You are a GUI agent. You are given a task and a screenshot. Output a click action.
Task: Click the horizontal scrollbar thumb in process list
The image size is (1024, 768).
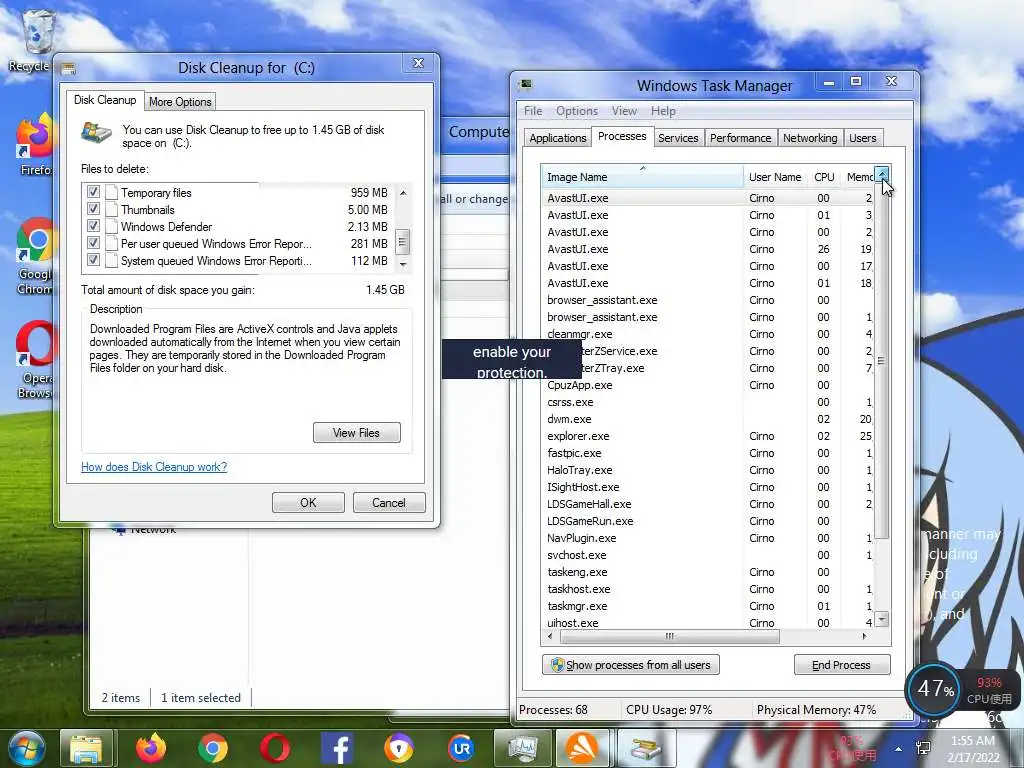(x=669, y=635)
